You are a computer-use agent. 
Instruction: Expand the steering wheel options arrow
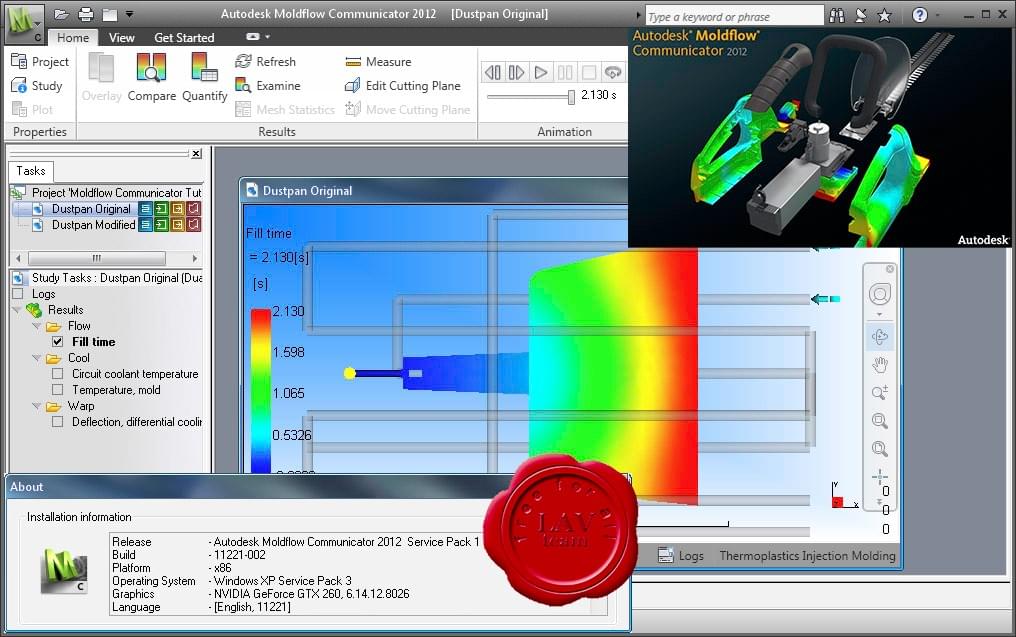879,314
